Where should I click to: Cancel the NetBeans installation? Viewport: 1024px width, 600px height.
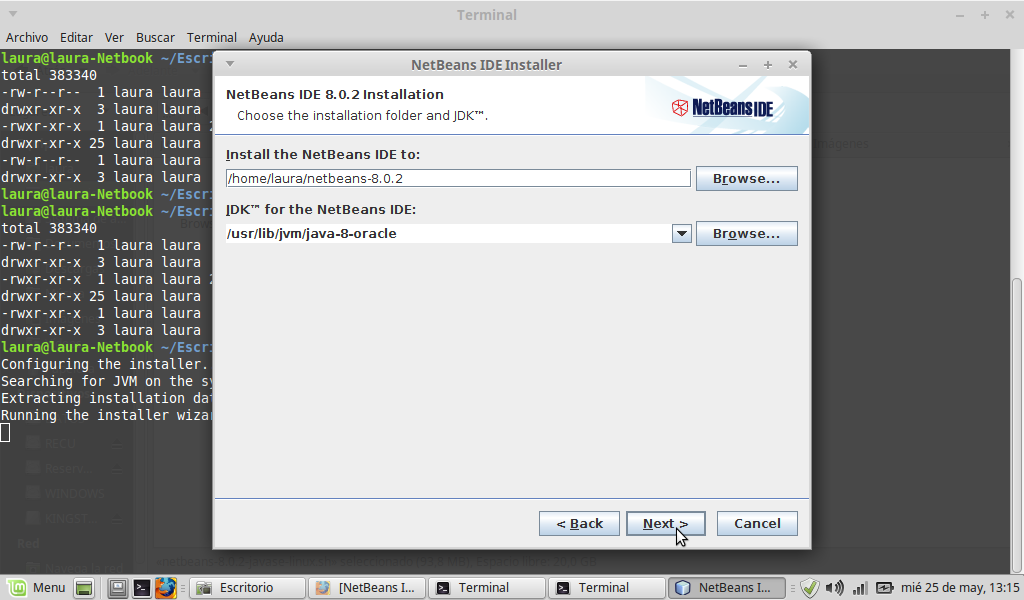pos(757,523)
